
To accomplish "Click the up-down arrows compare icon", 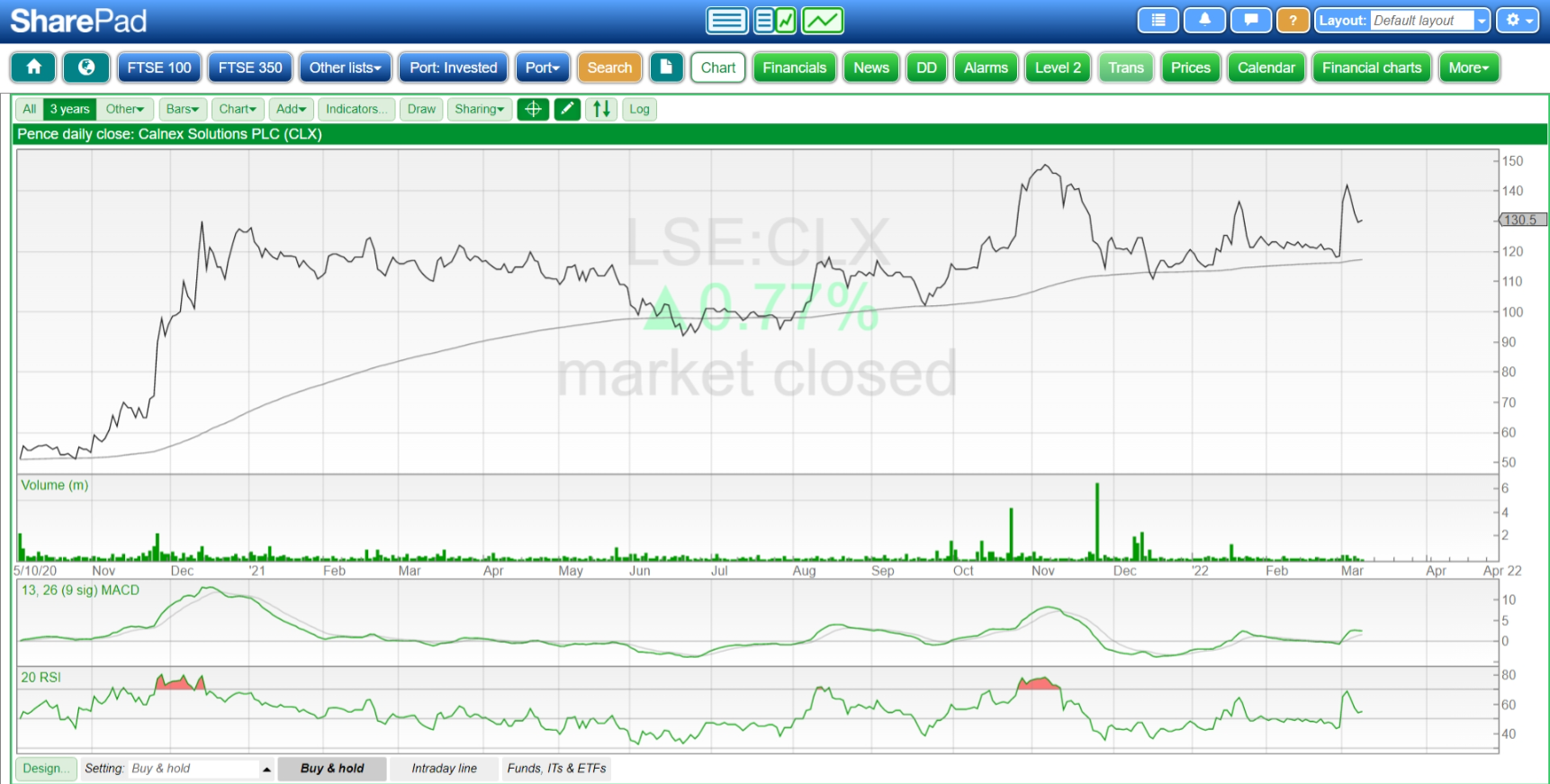I will click(601, 109).
